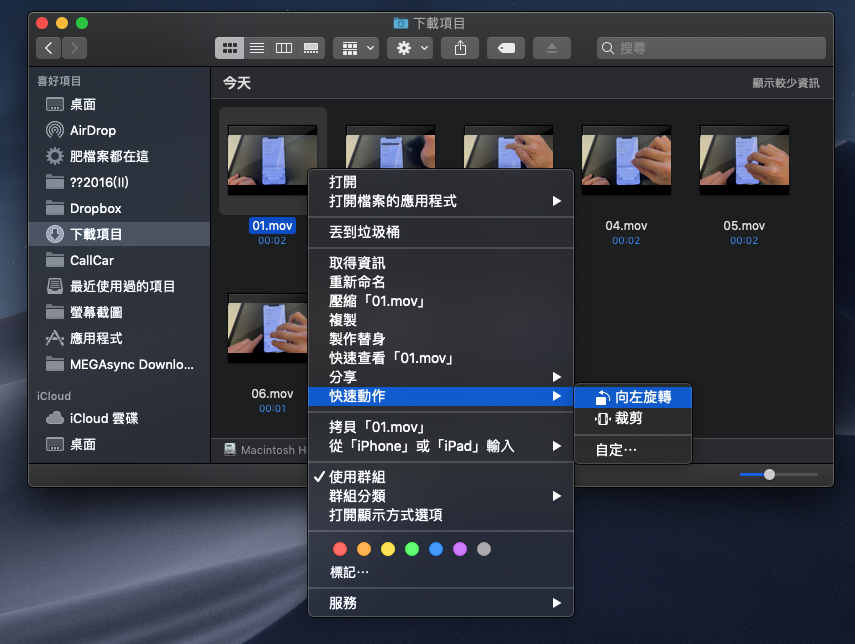
Task: Go forward with the right chevron button
Action: point(74,48)
